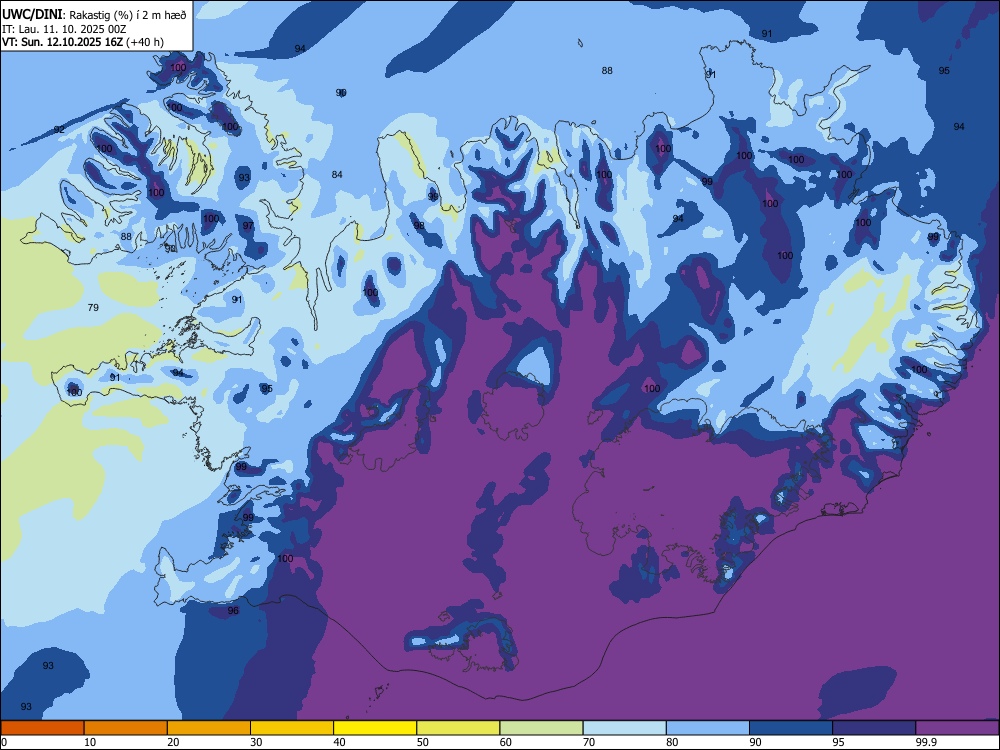Viewport: 1000px width, 750px height.
Task: Click the legend label 30
Action: tap(256, 742)
